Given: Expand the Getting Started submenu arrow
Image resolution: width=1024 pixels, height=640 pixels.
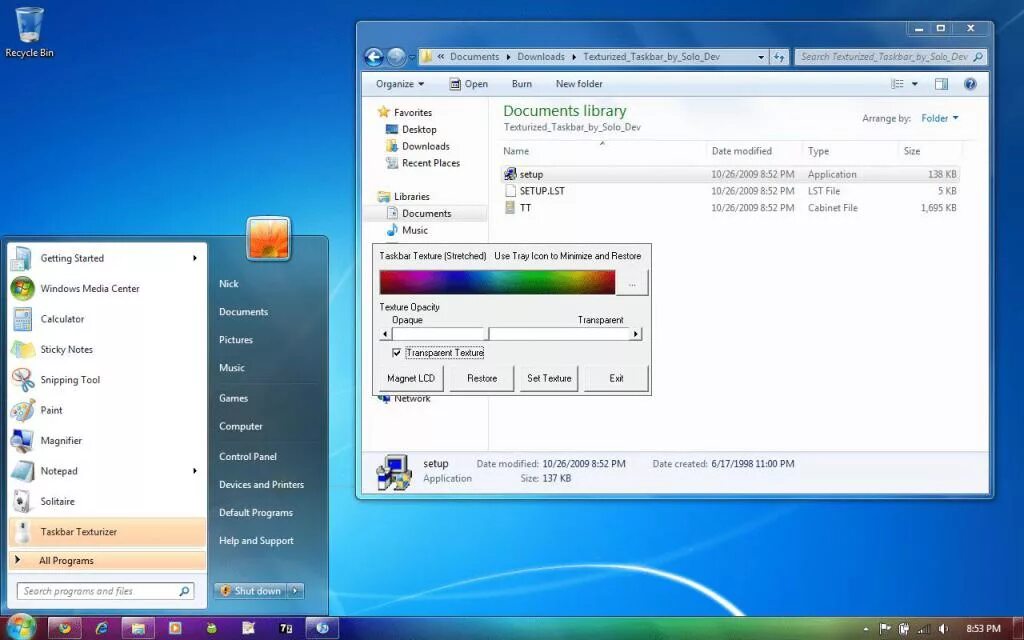Looking at the screenshot, I should click(x=195, y=259).
